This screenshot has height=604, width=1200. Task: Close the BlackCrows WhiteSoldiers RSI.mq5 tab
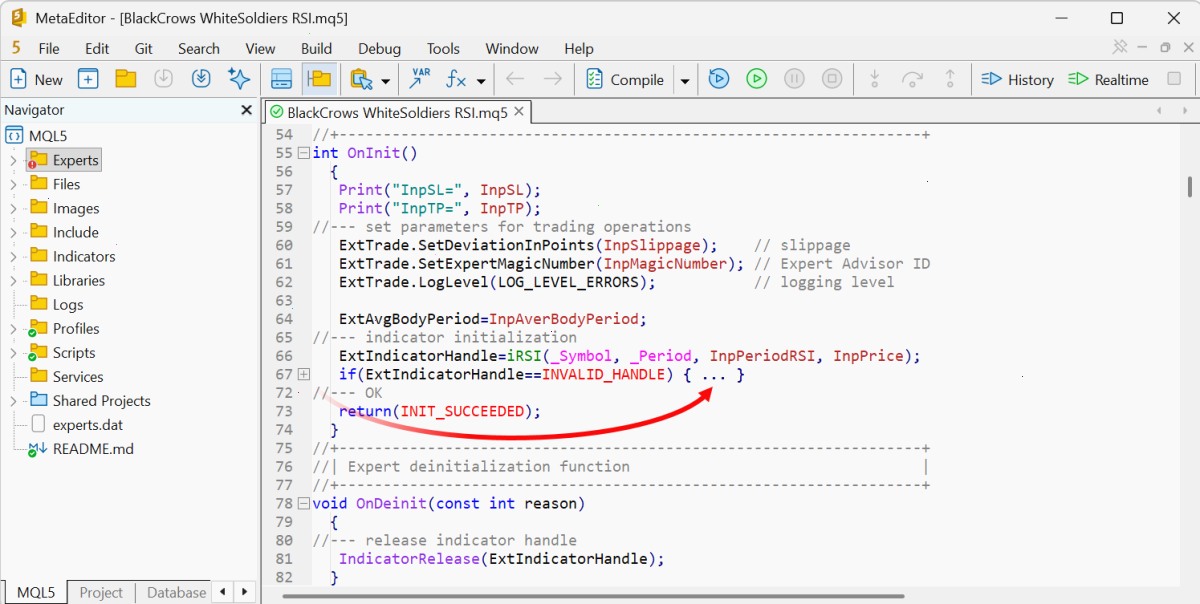[x=519, y=112]
